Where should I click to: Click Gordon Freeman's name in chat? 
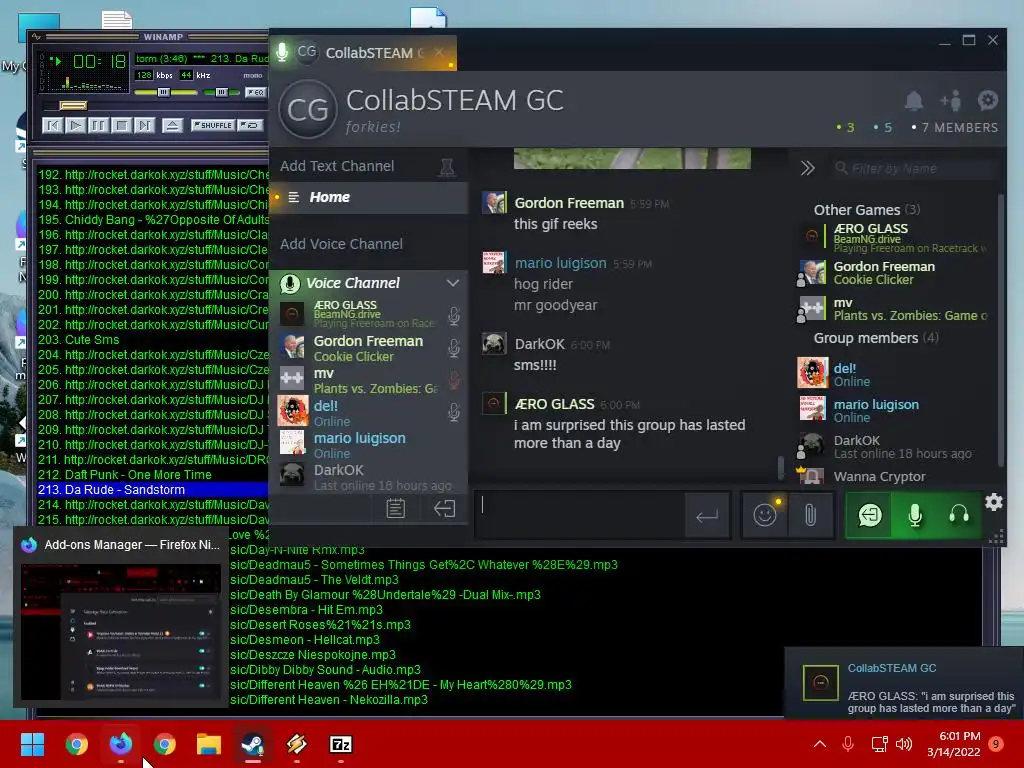tap(569, 203)
